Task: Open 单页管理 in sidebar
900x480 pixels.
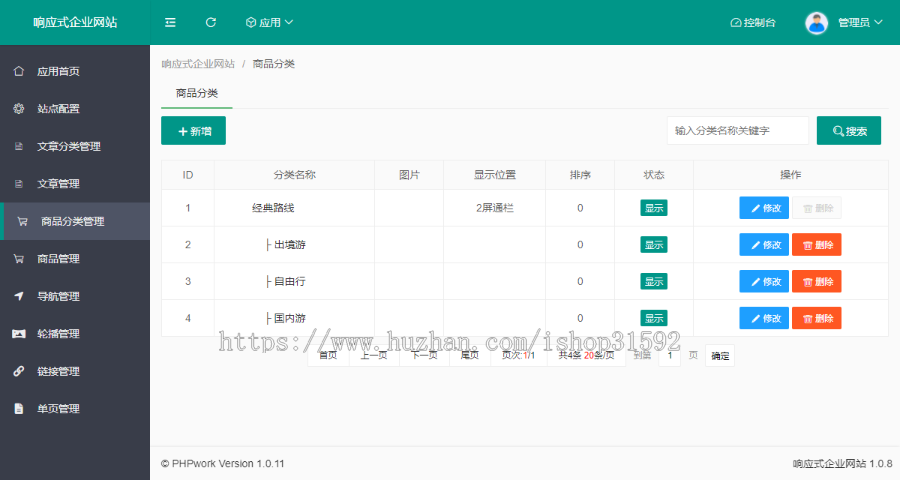Action: click(x=75, y=409)
